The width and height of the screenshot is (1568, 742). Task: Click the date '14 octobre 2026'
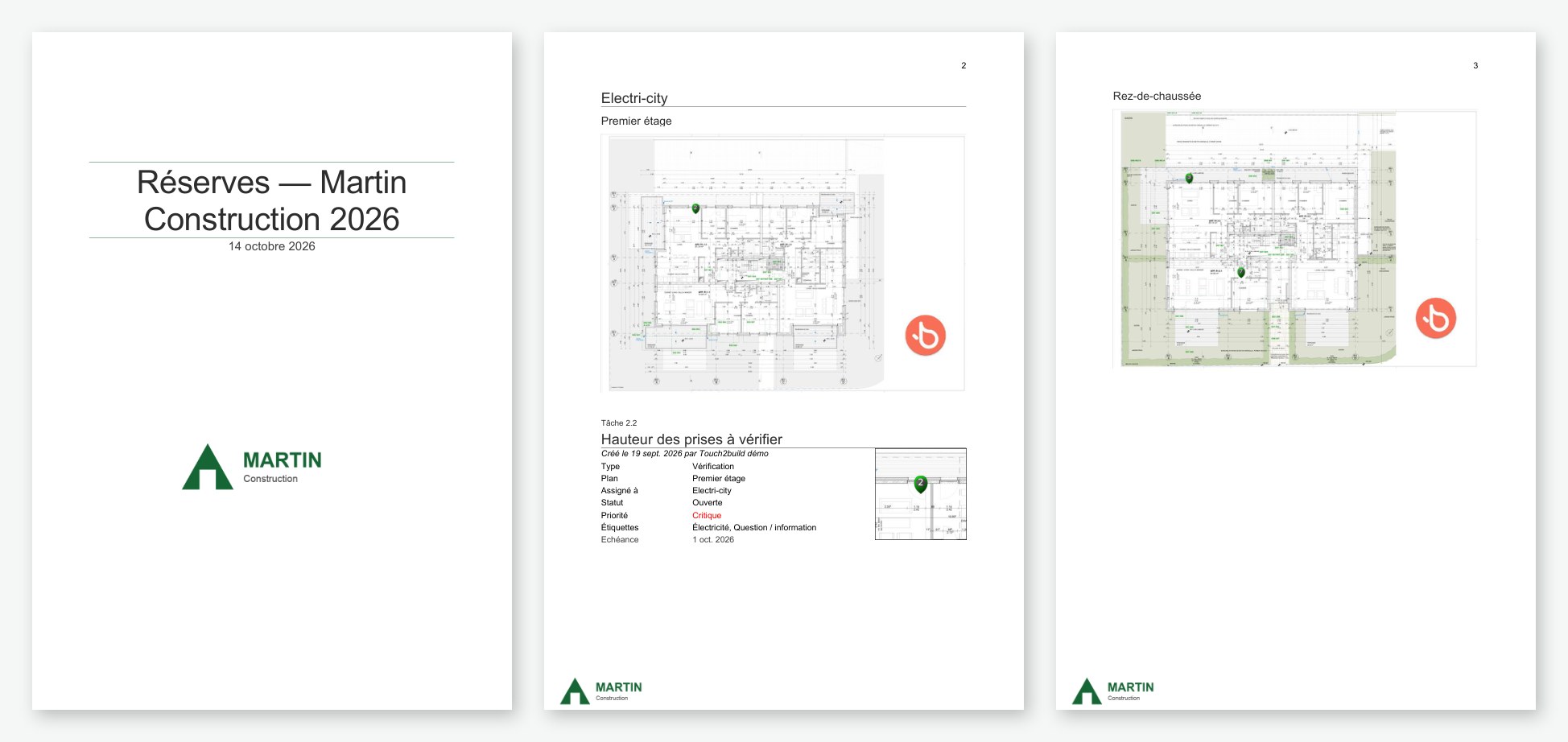point(272,246)
